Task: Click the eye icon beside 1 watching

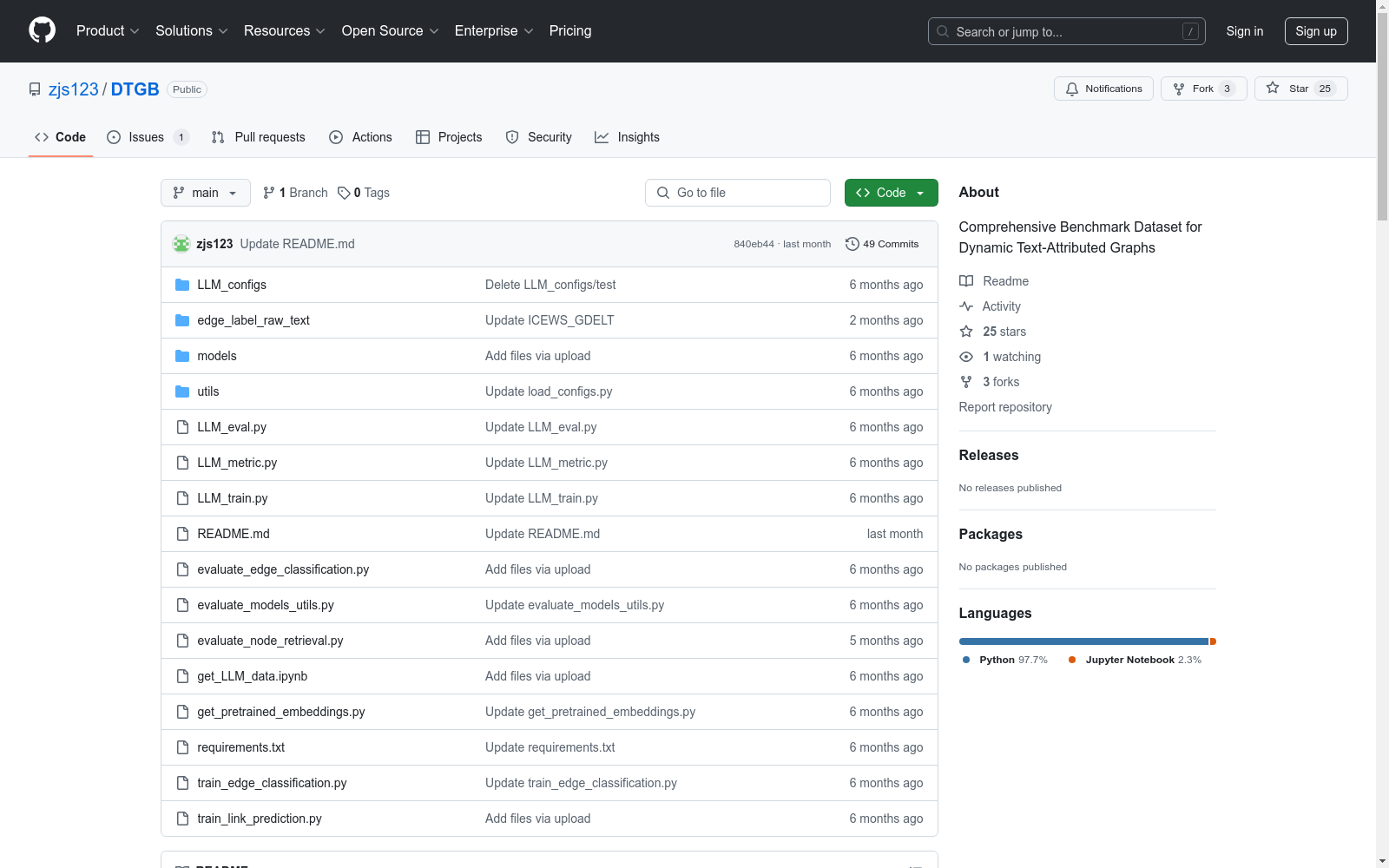Action: pyautogui.click(x=966, y=357)
